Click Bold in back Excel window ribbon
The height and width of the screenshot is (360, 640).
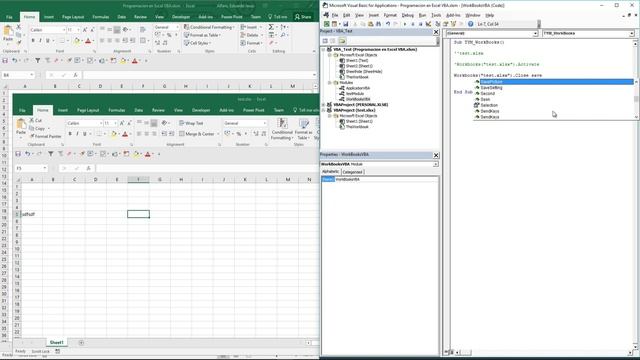[33, 41]
